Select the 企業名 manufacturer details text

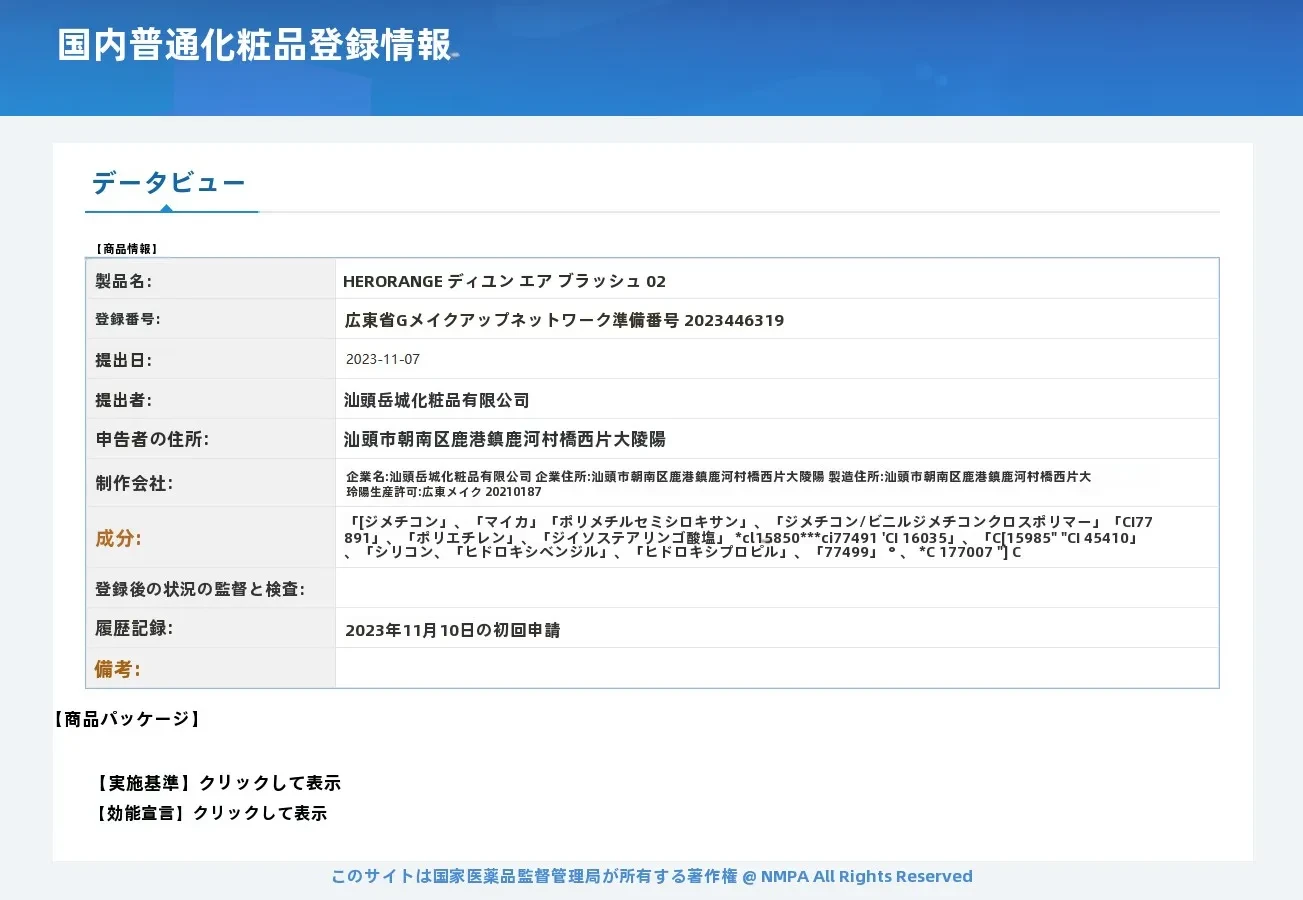[x=718, y=484]
